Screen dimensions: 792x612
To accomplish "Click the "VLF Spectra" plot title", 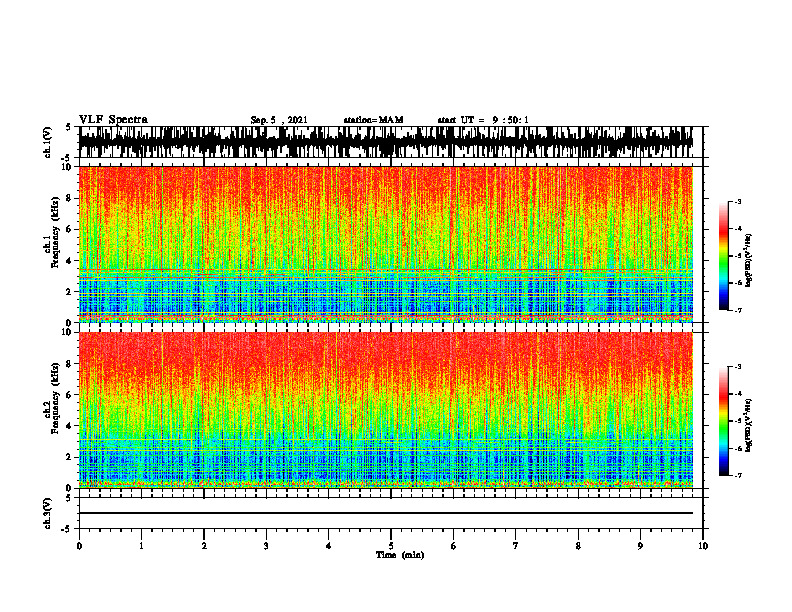I will (x=113, y=120).
